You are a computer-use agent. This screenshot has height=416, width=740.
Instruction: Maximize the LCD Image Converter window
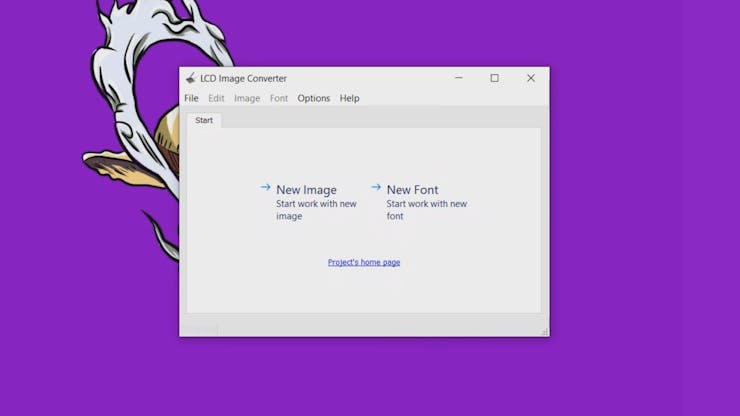494,78
